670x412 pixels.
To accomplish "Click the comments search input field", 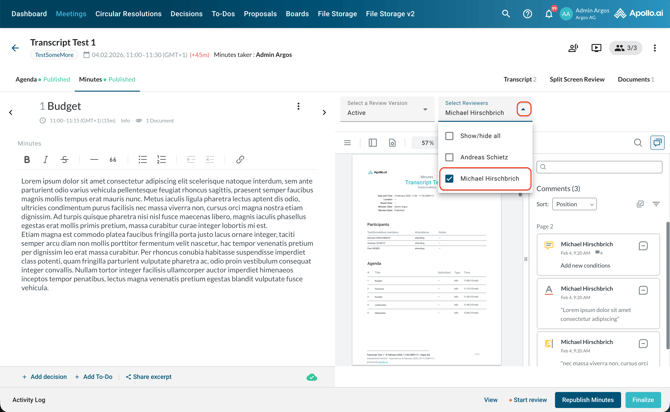I will pyautogui.click(x=600, y=167).
